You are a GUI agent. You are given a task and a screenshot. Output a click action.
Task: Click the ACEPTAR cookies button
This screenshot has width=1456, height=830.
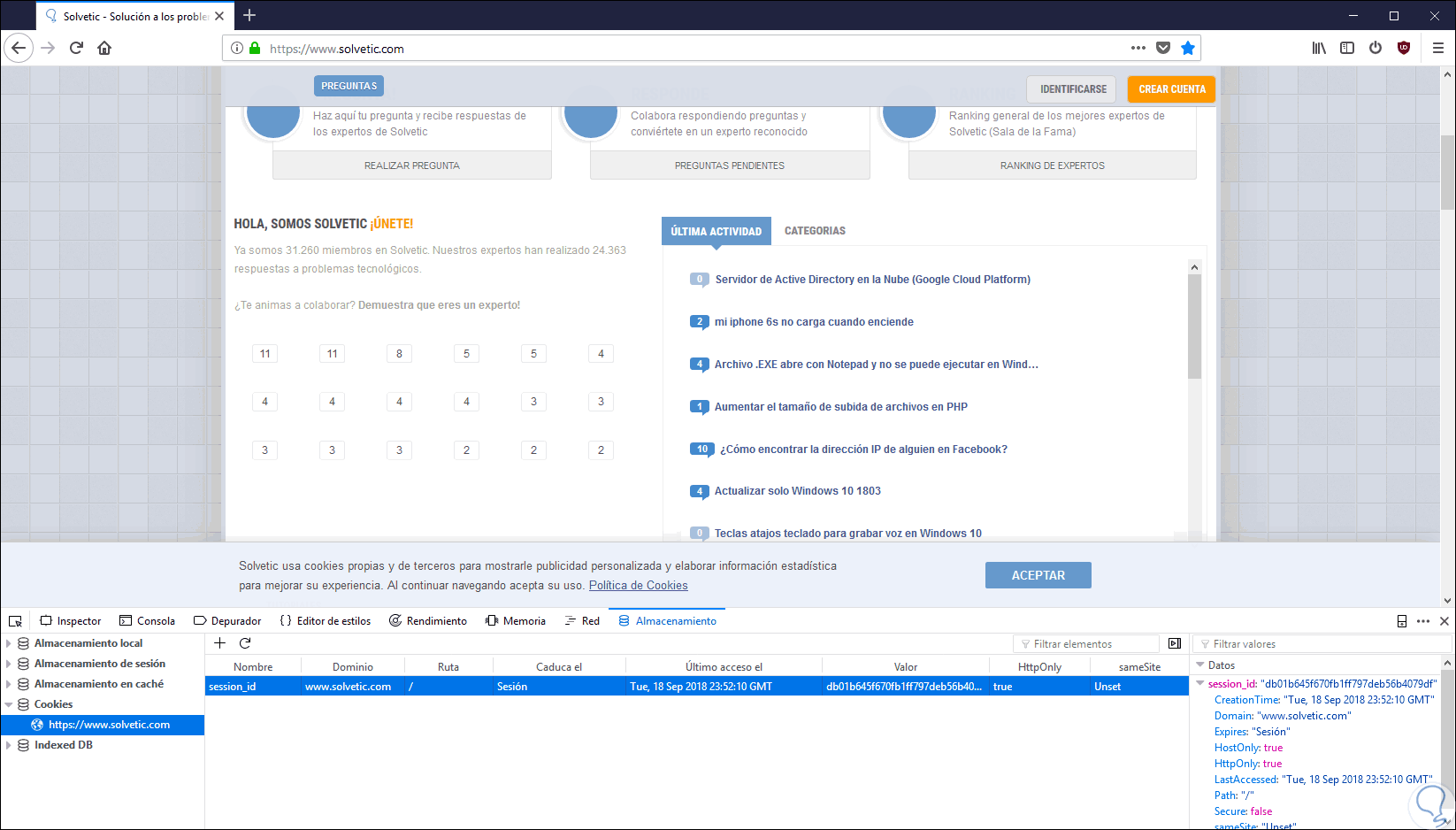(x=1038, y=575)
